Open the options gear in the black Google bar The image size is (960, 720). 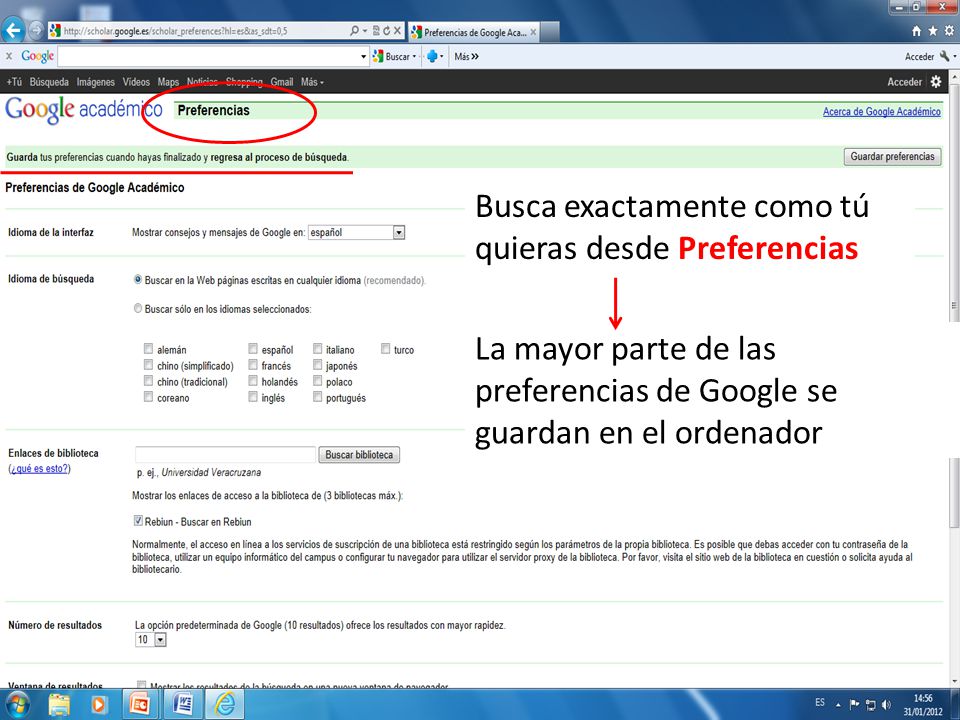(936, 81)
